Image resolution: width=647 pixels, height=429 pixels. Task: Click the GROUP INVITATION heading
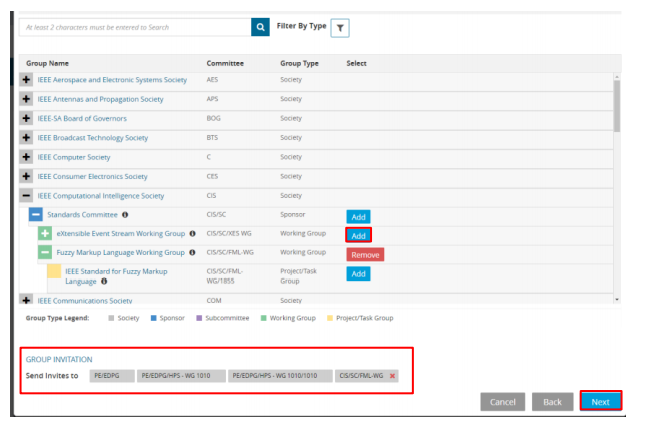(x=59, y=359)
